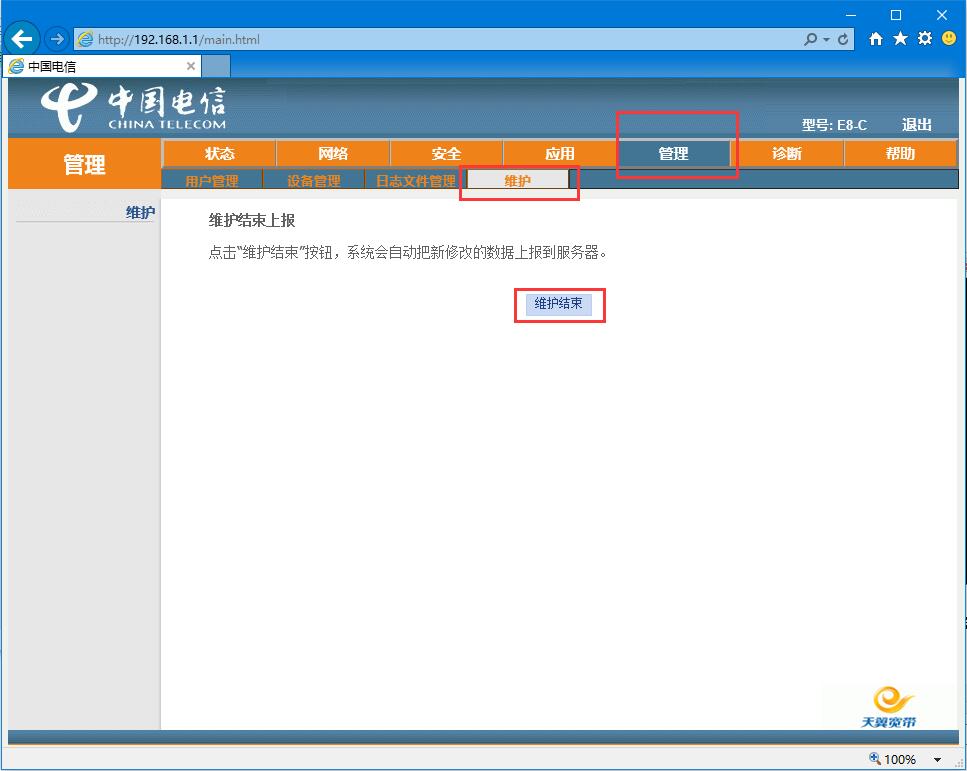Click the 维护结束 button

tap(559, 303)
